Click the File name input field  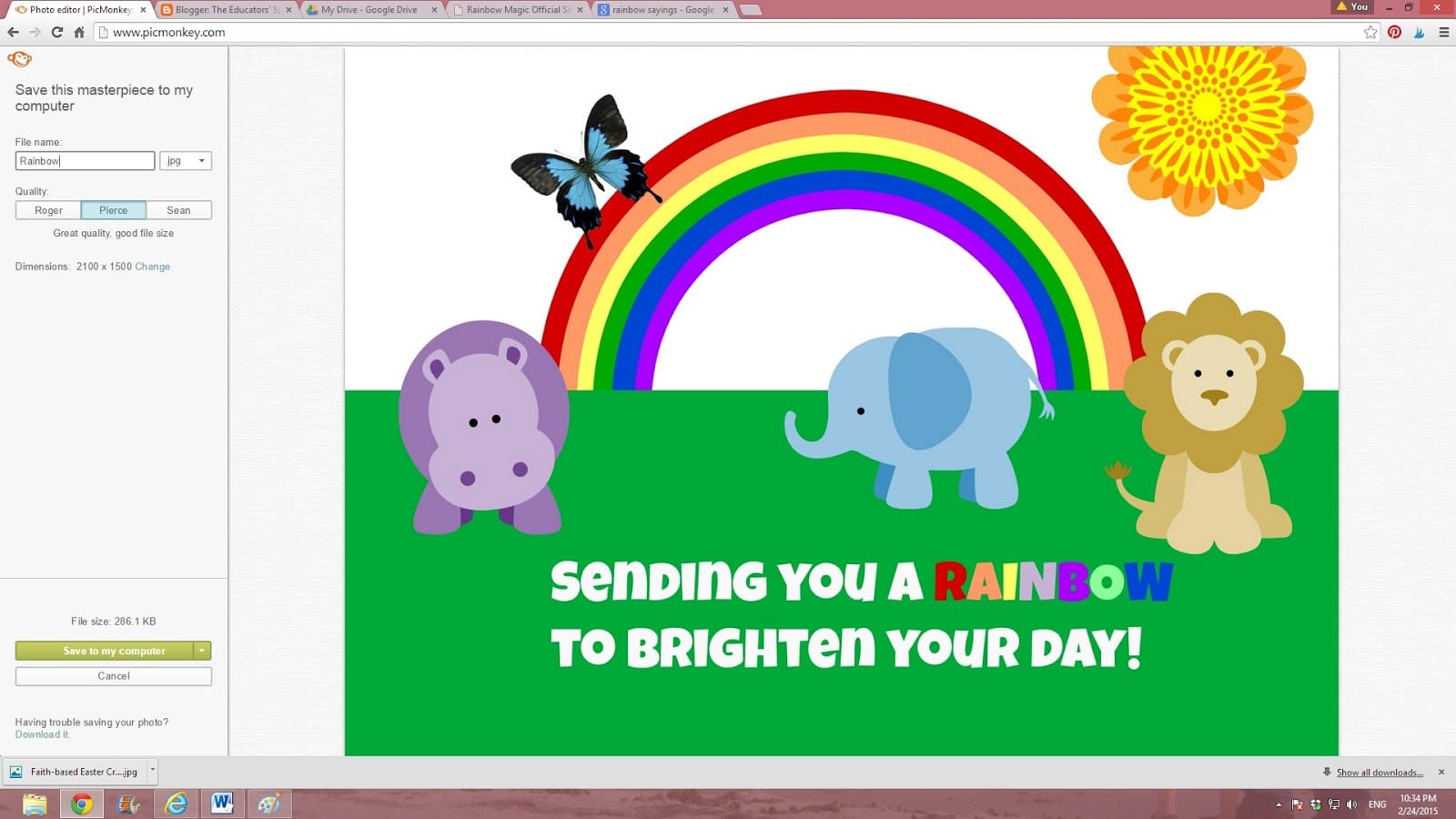coord(85,161)
